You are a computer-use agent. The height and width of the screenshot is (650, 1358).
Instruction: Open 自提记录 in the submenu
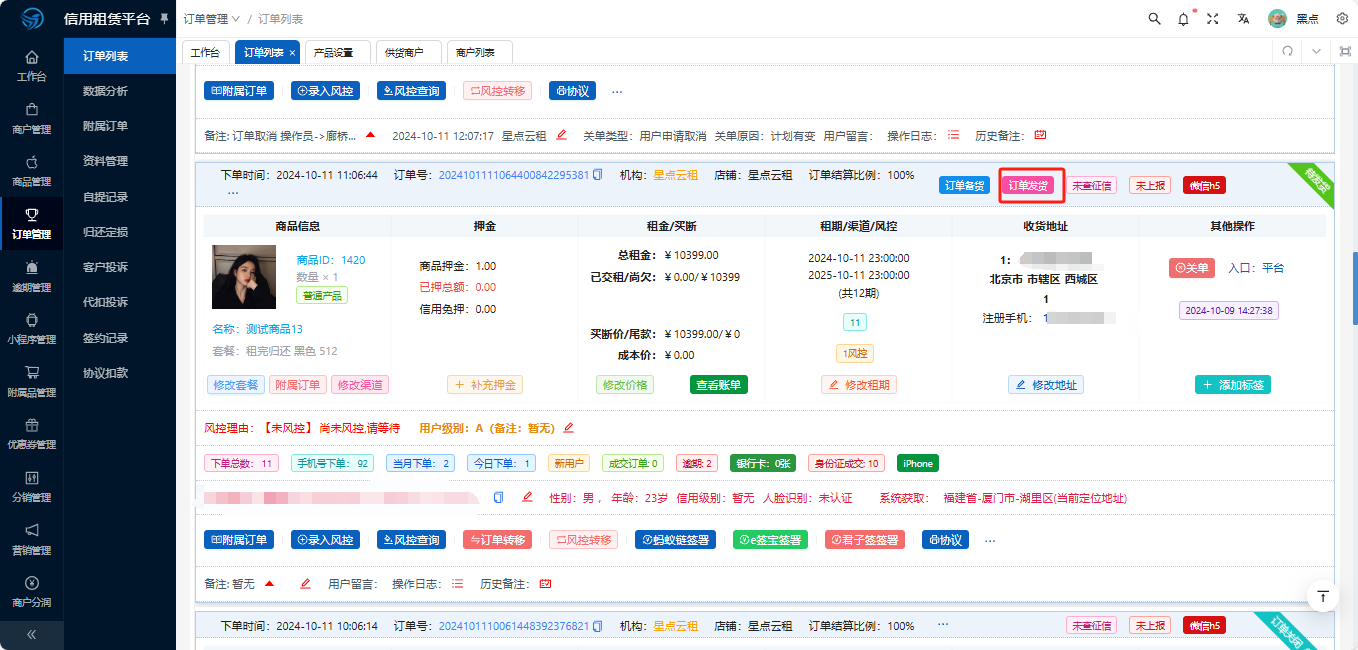click(x=106, y=197)
